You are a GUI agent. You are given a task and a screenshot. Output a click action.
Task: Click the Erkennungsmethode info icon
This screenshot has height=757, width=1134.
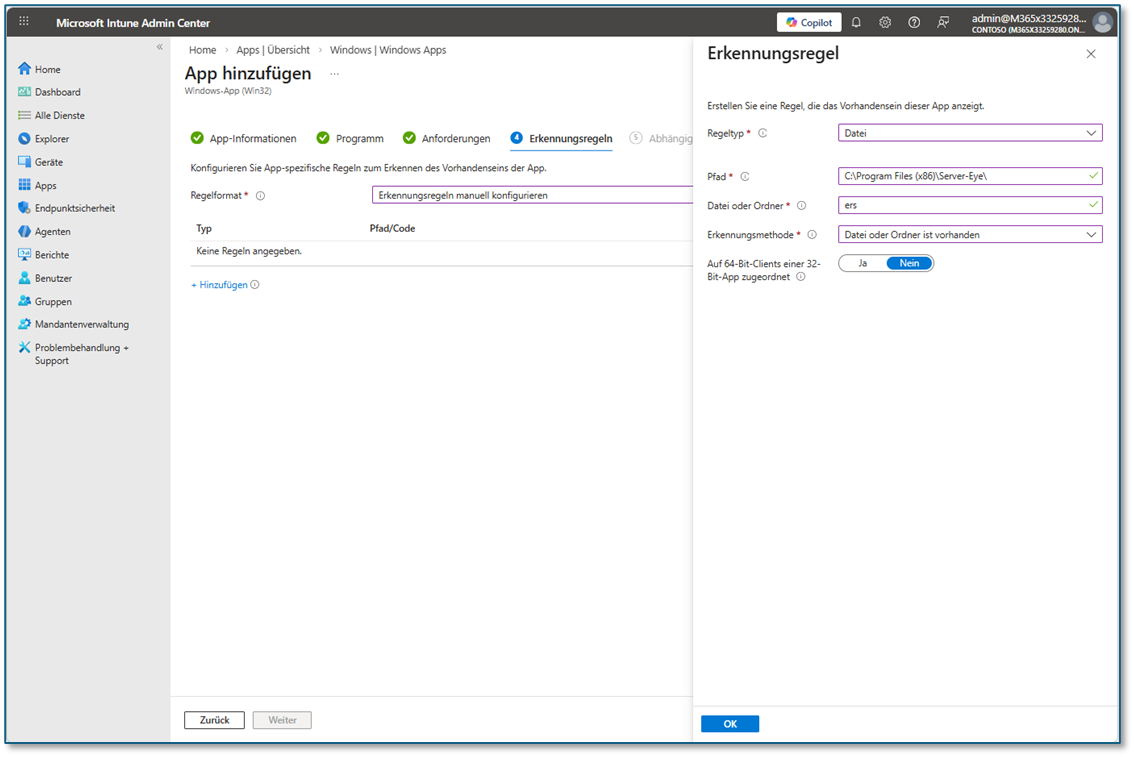click(812, 234)
